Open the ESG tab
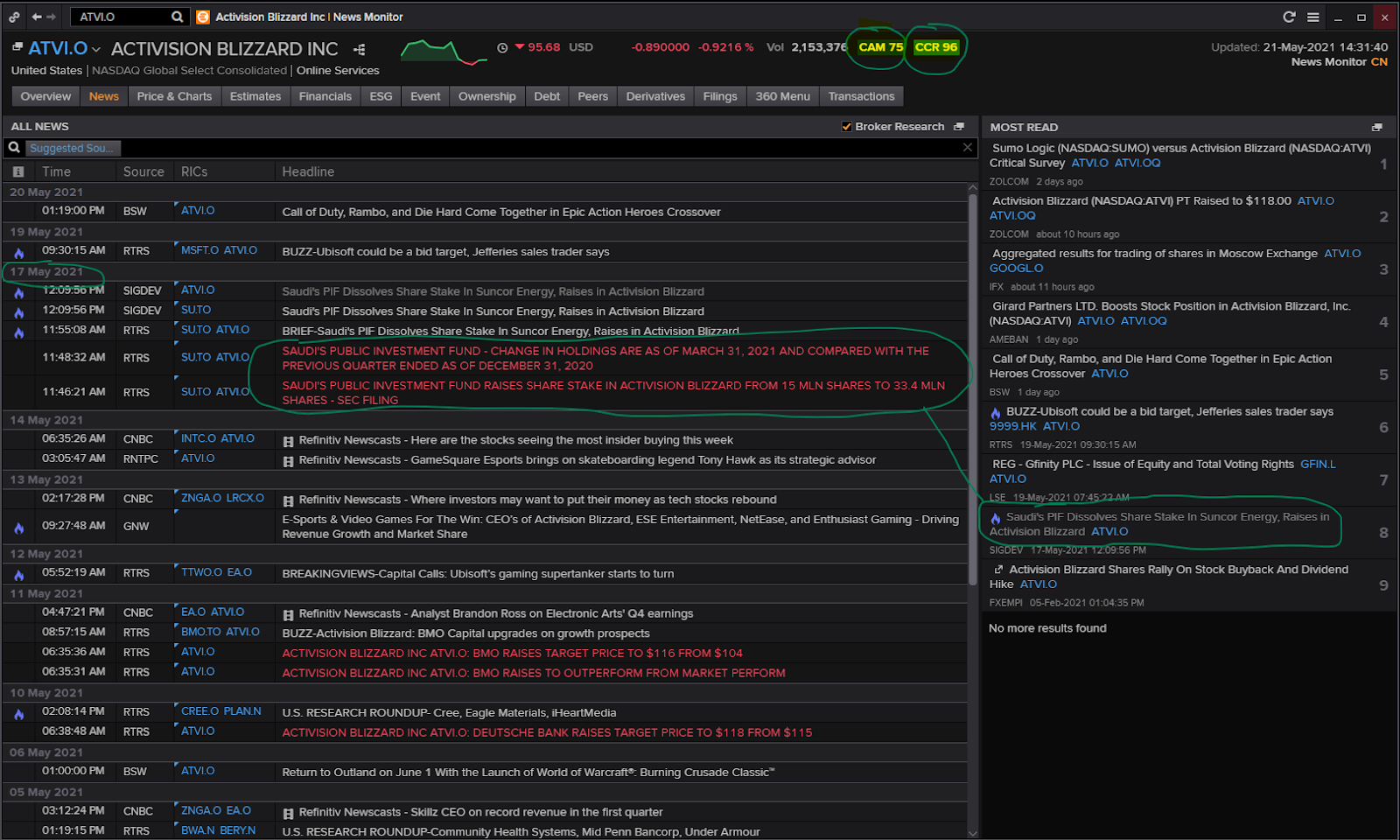The height and width of the screenshot is (840, 1400). coord(381,96)
